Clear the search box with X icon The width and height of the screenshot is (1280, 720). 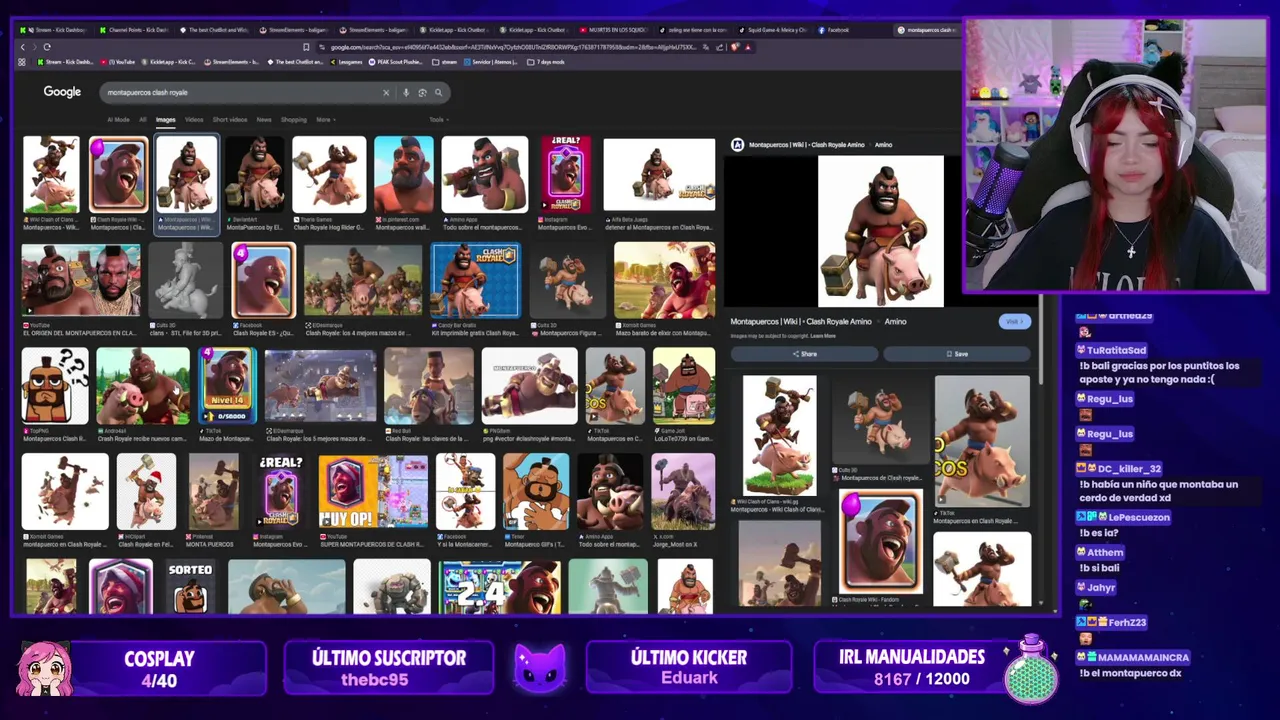tap(386, 92)
